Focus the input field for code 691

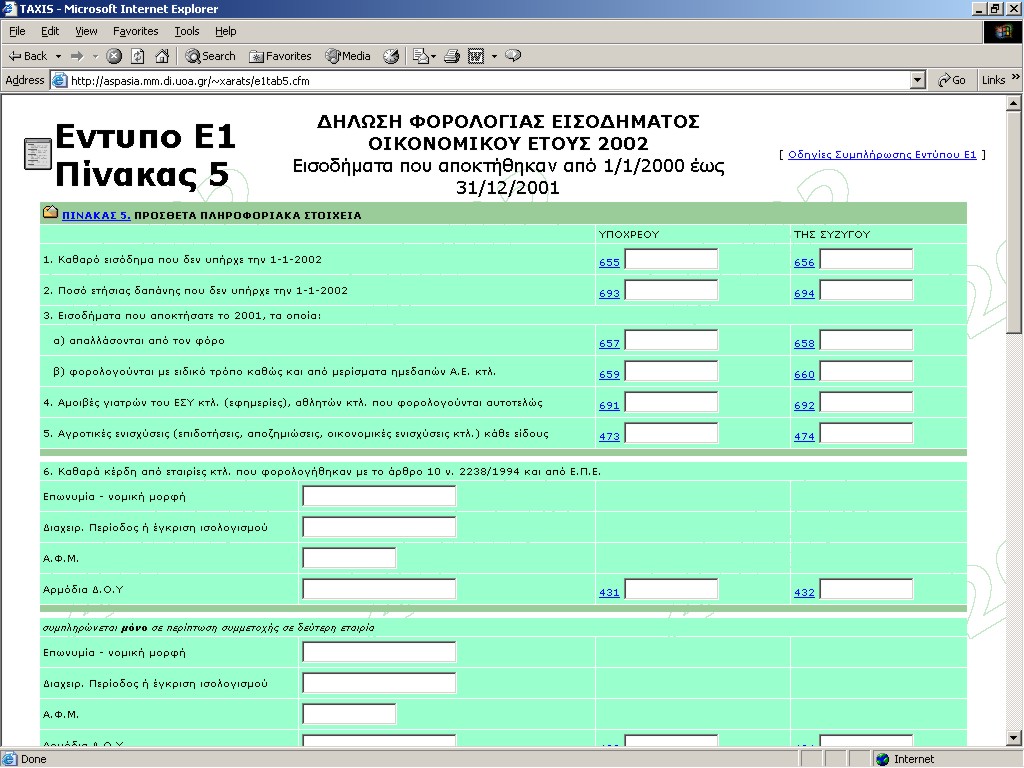coord(671,402)
